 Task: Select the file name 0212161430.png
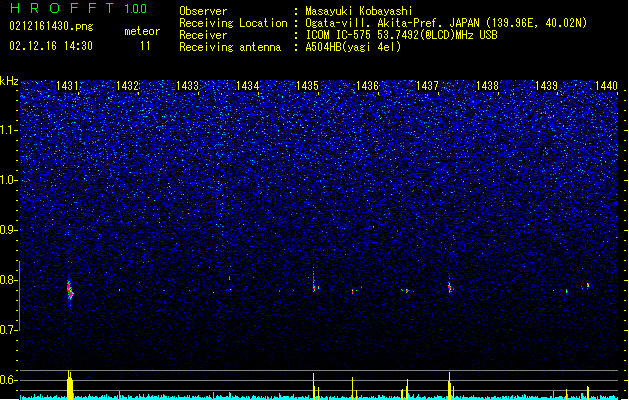click(51, 26)
